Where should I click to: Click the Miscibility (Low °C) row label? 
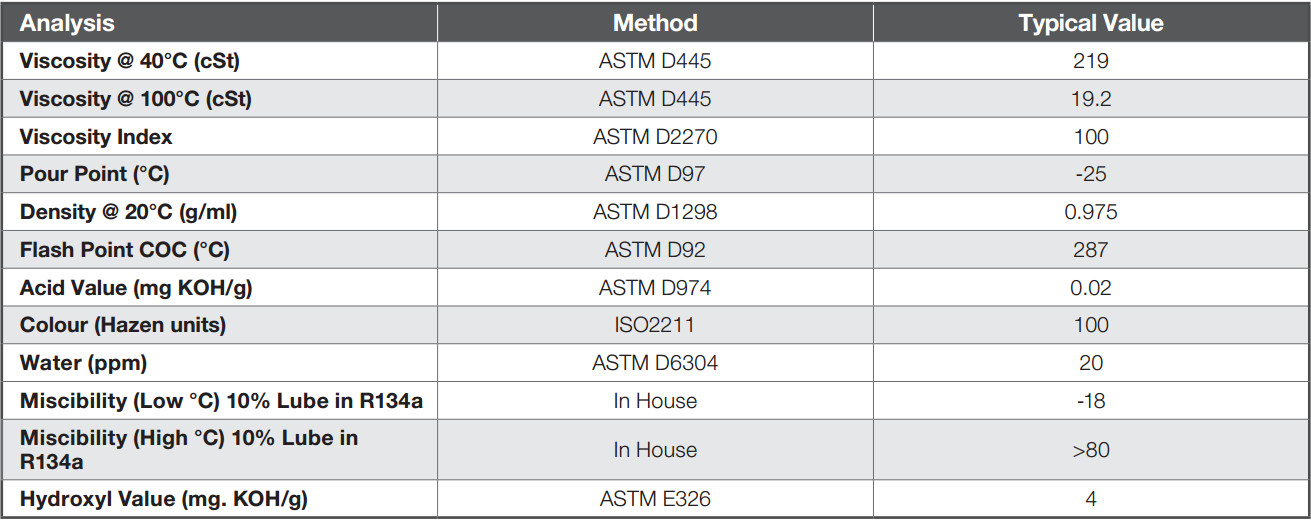point(221,401)
